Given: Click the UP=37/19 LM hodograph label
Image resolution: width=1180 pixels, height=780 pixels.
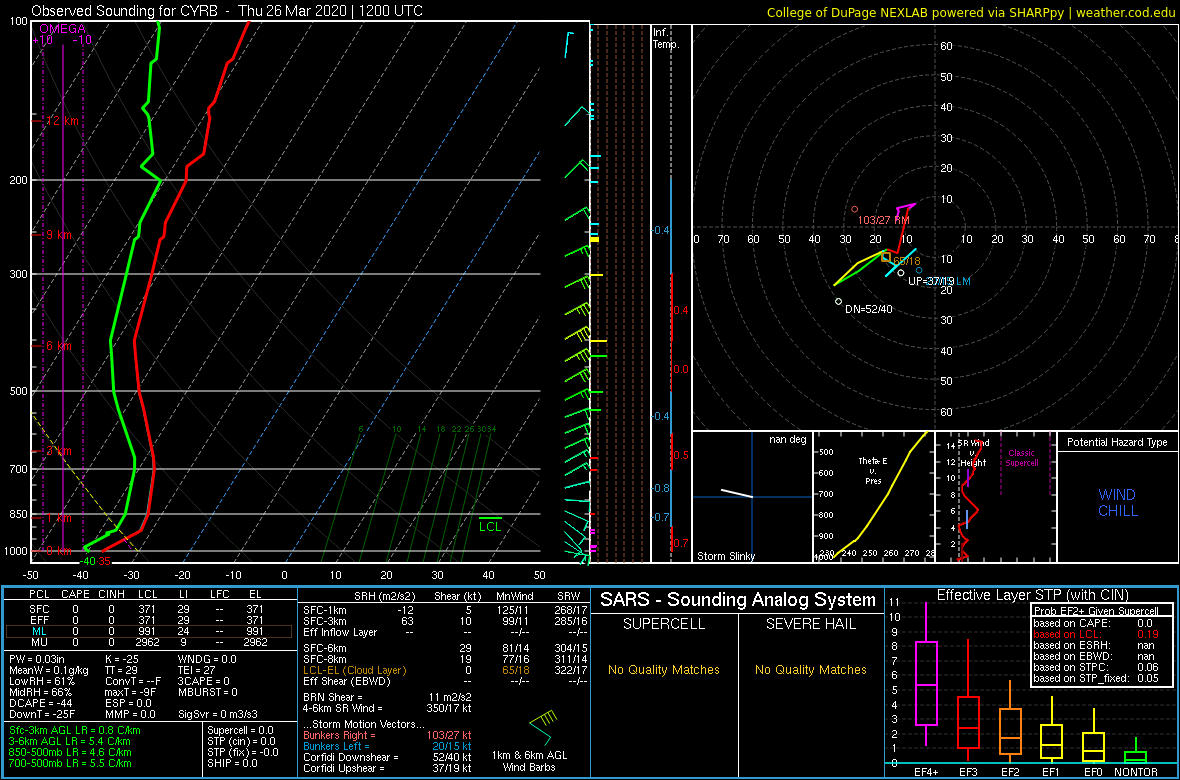Looking at the screenshot, I should tap(940, 281).
